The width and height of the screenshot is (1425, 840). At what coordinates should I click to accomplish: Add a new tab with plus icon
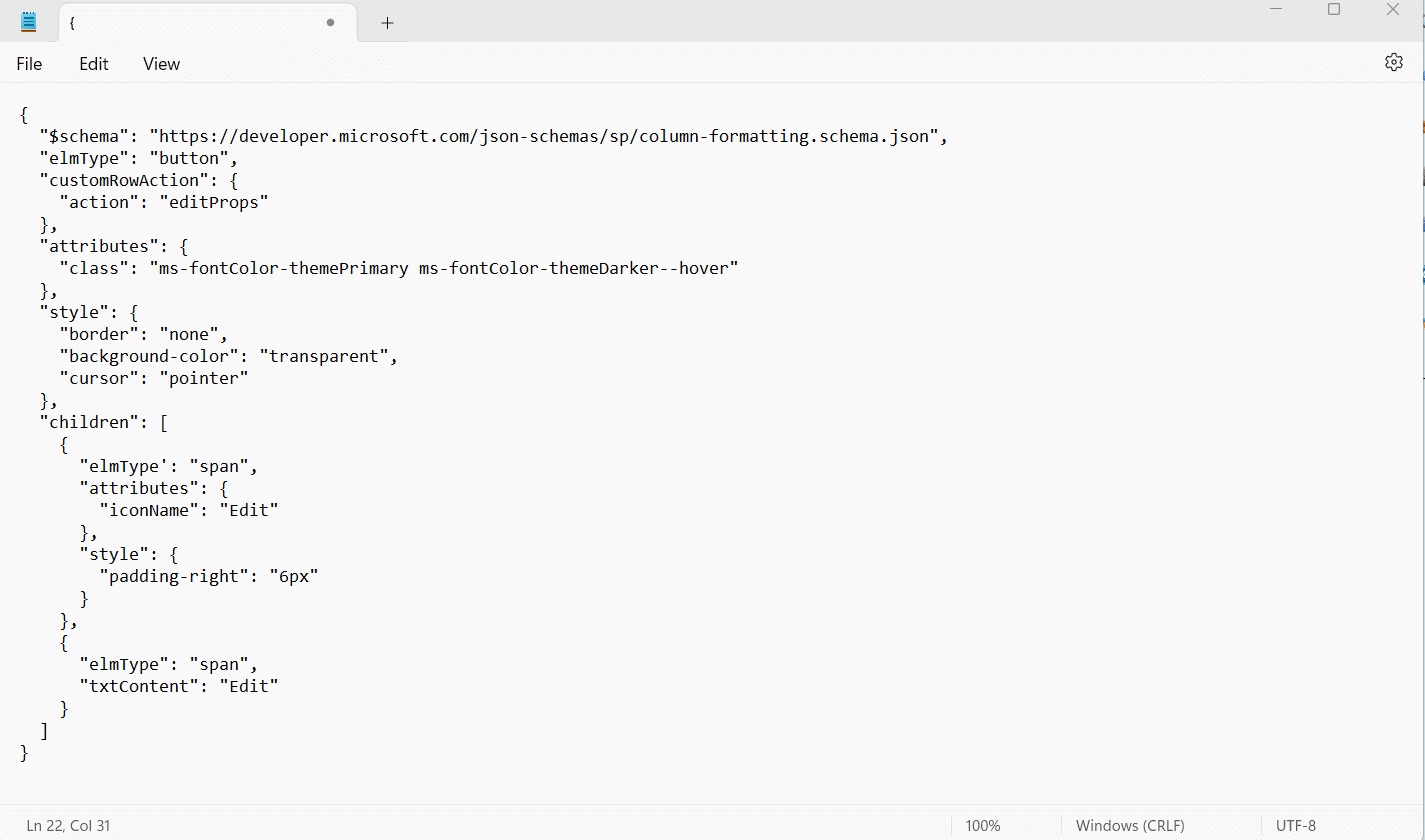pos(388,23)
